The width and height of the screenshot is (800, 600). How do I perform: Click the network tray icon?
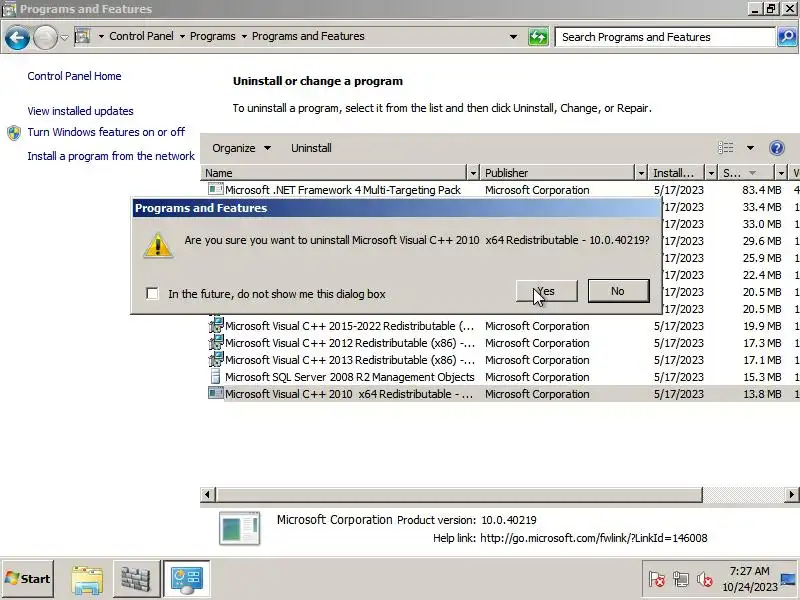(x=681, y=579)
